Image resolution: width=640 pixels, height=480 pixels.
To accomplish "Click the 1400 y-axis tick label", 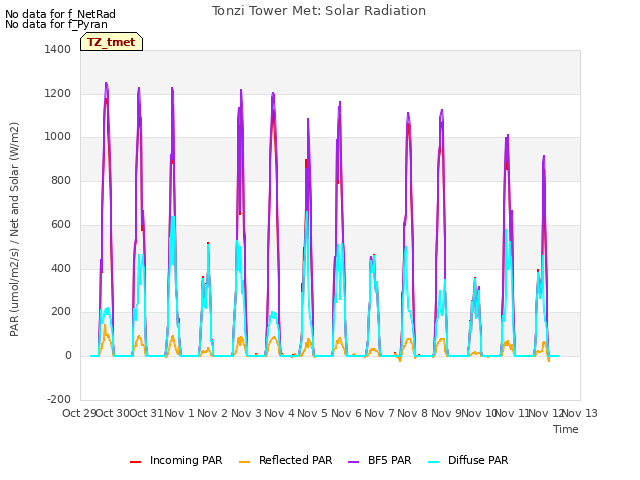I will (x=58, y=49).
